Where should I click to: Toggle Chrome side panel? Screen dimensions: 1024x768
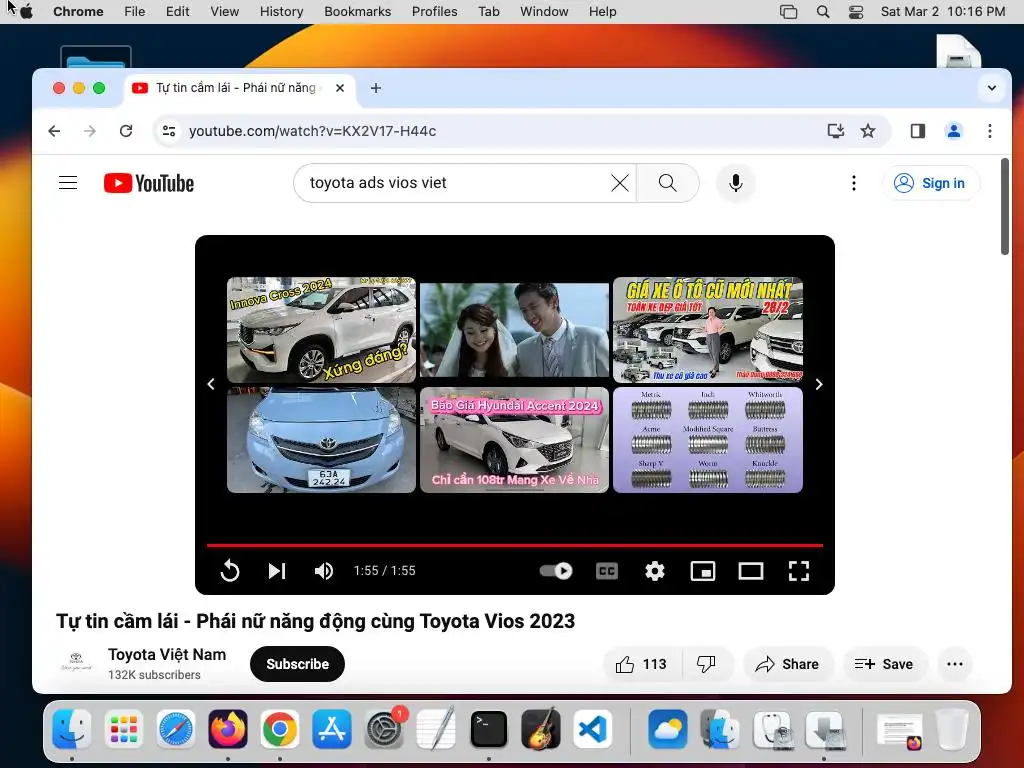(x=918, y=131)
